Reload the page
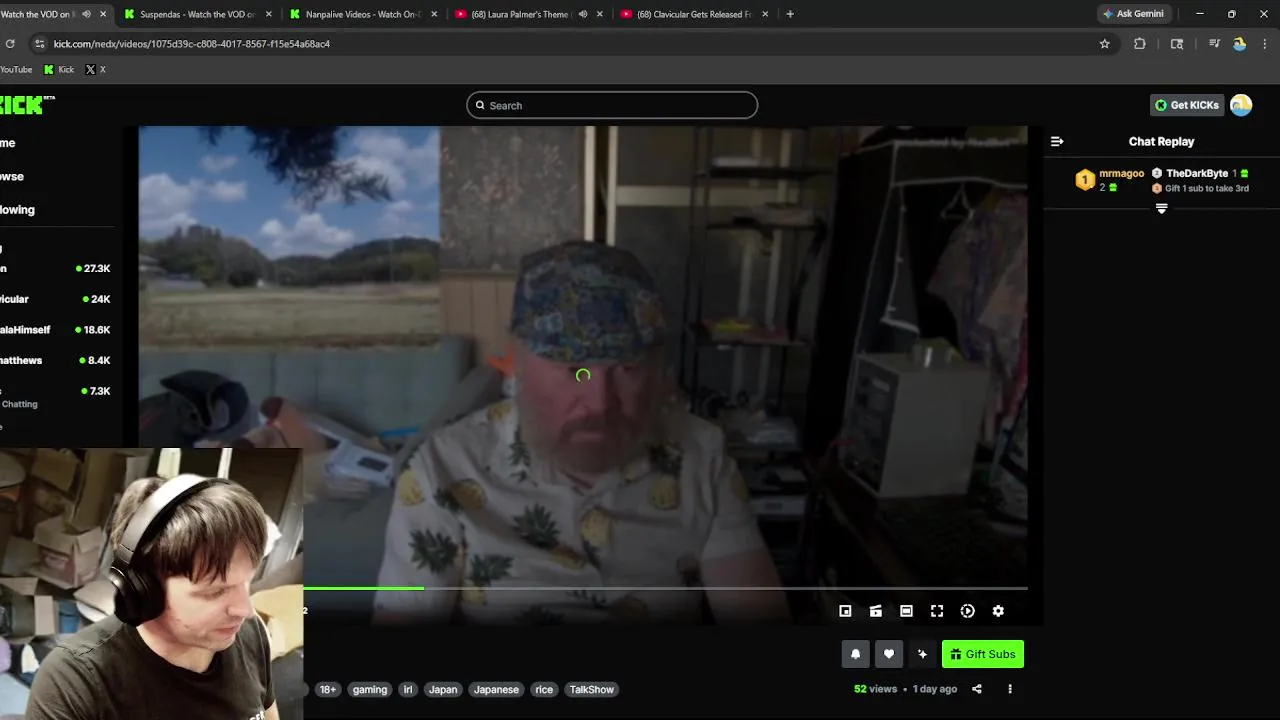The width and height of the screenshot is (1280, 720). click(x=10, y=44)
